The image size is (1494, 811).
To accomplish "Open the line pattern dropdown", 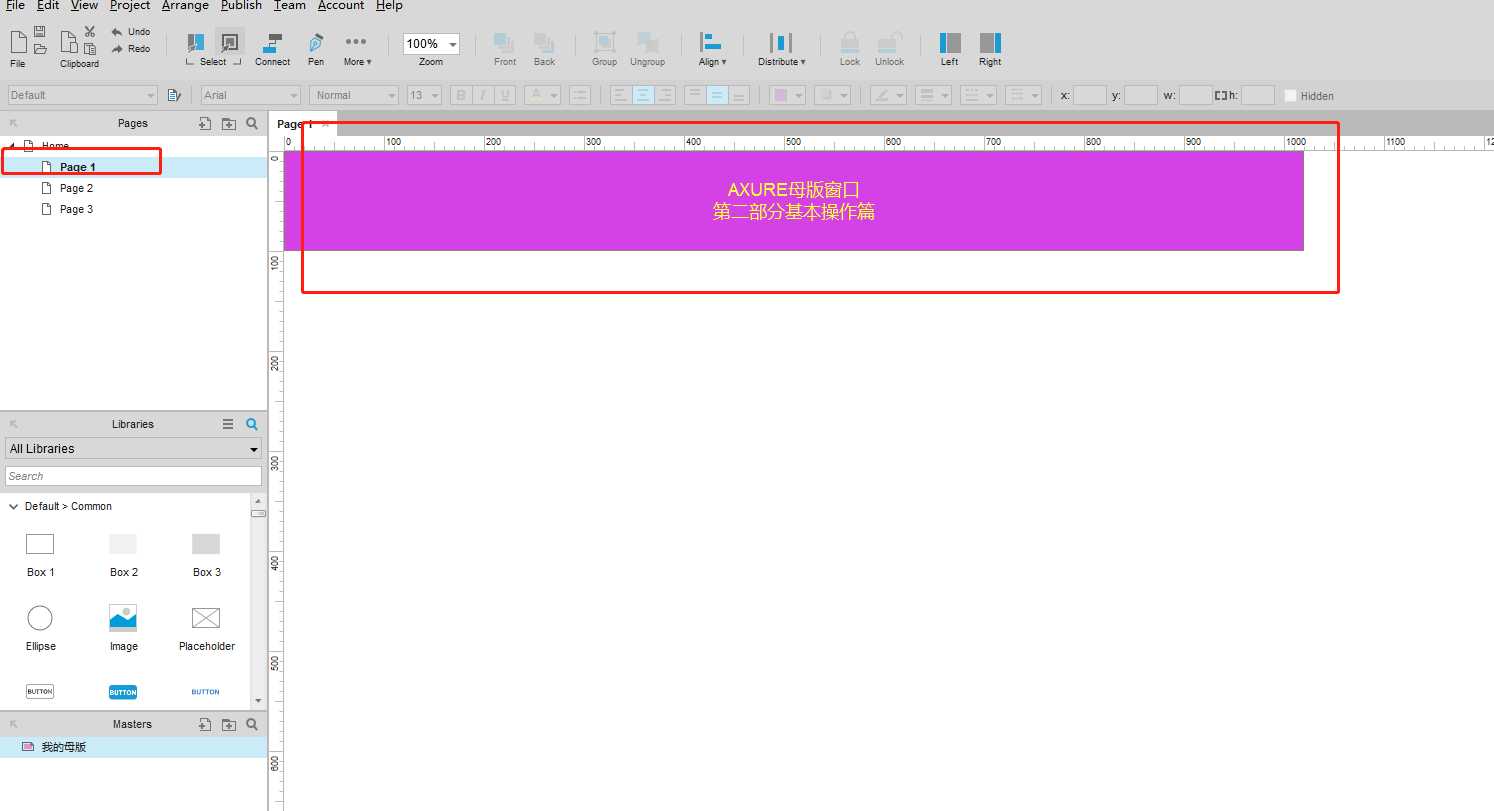I will point(978,96).
